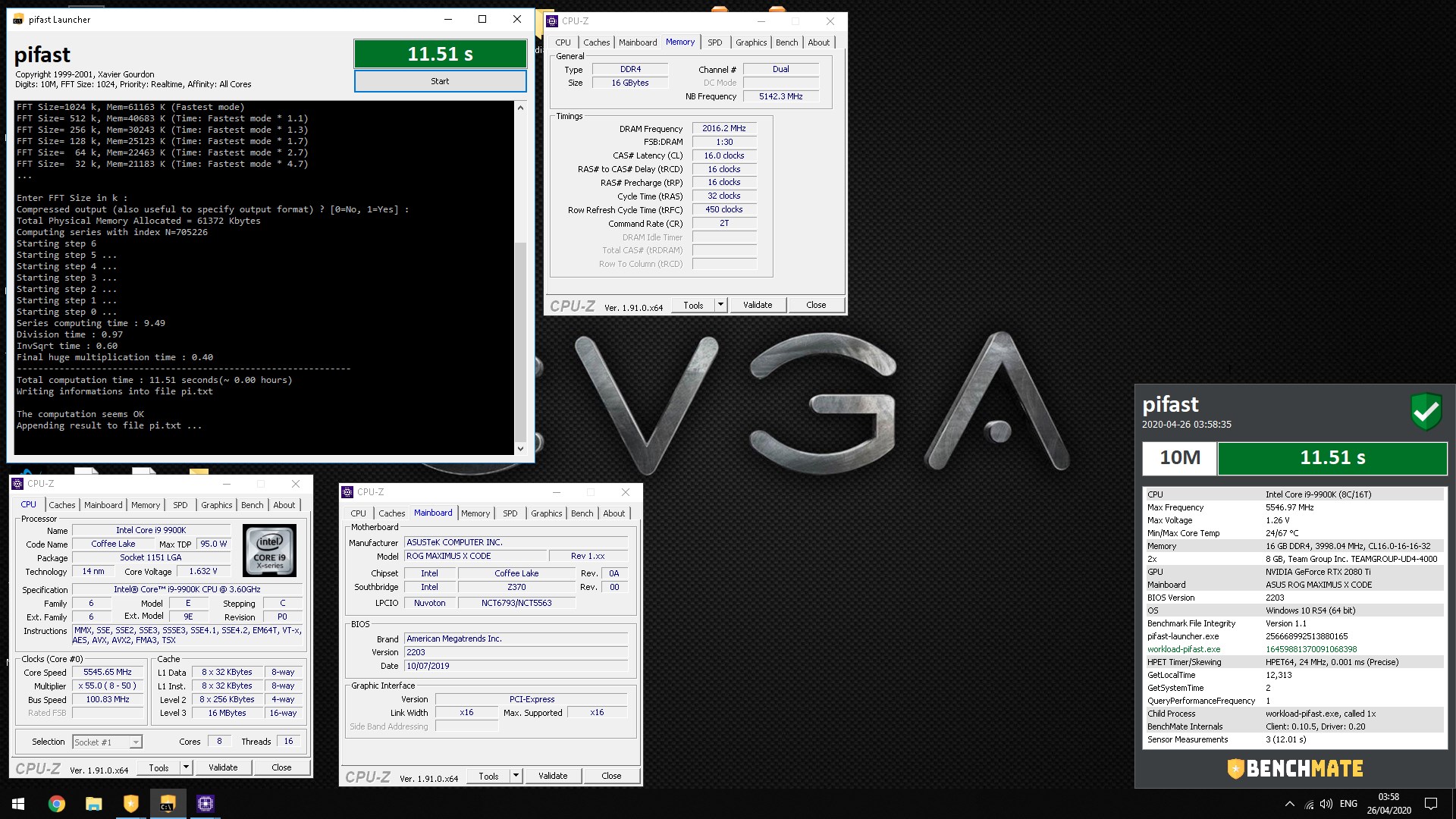Screen dimensions: 1456x819
Task: Open SPD tab in top CPU-Z window
Action: (x=714, y=42)
